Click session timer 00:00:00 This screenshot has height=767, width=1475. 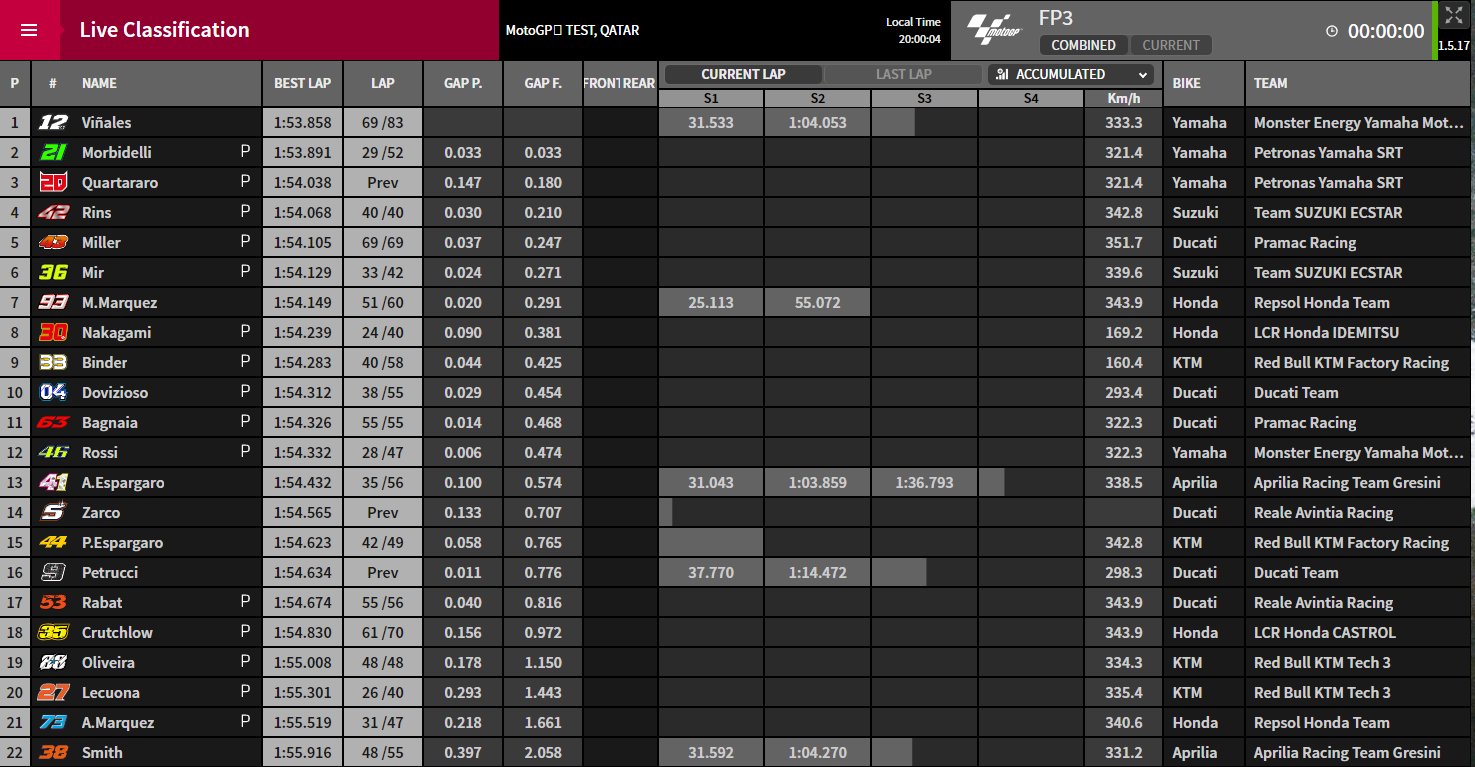pos(1386,31)
